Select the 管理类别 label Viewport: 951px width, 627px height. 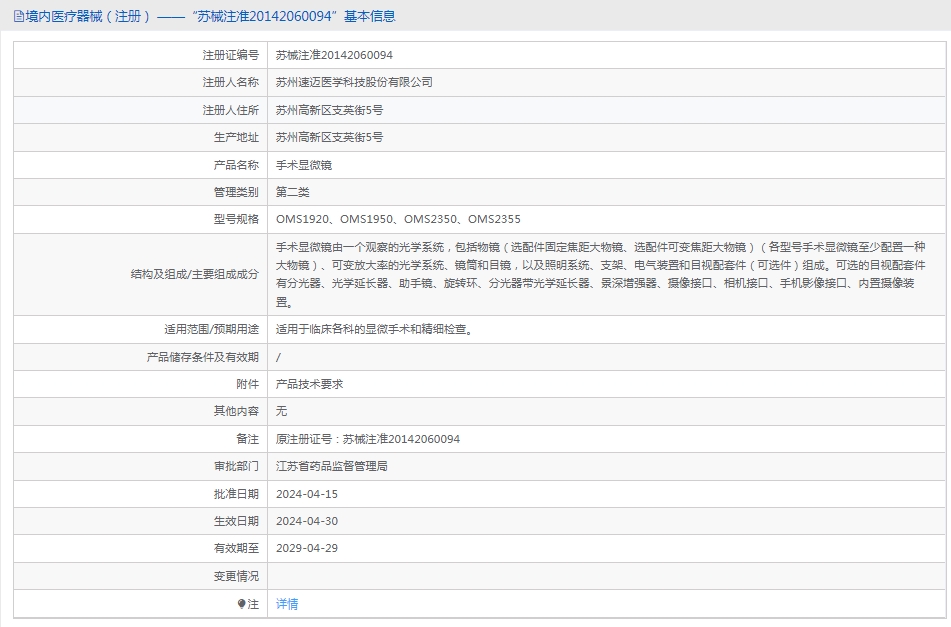[236, 192]
